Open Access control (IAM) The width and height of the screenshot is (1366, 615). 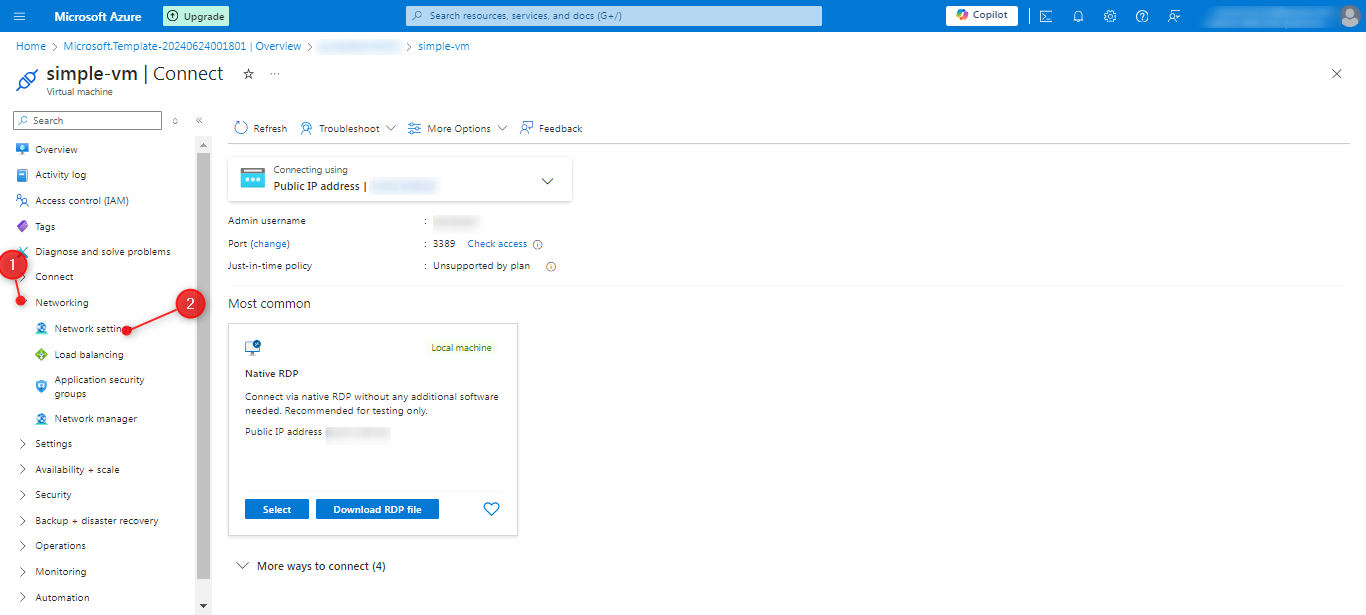(x=82, y=200)
